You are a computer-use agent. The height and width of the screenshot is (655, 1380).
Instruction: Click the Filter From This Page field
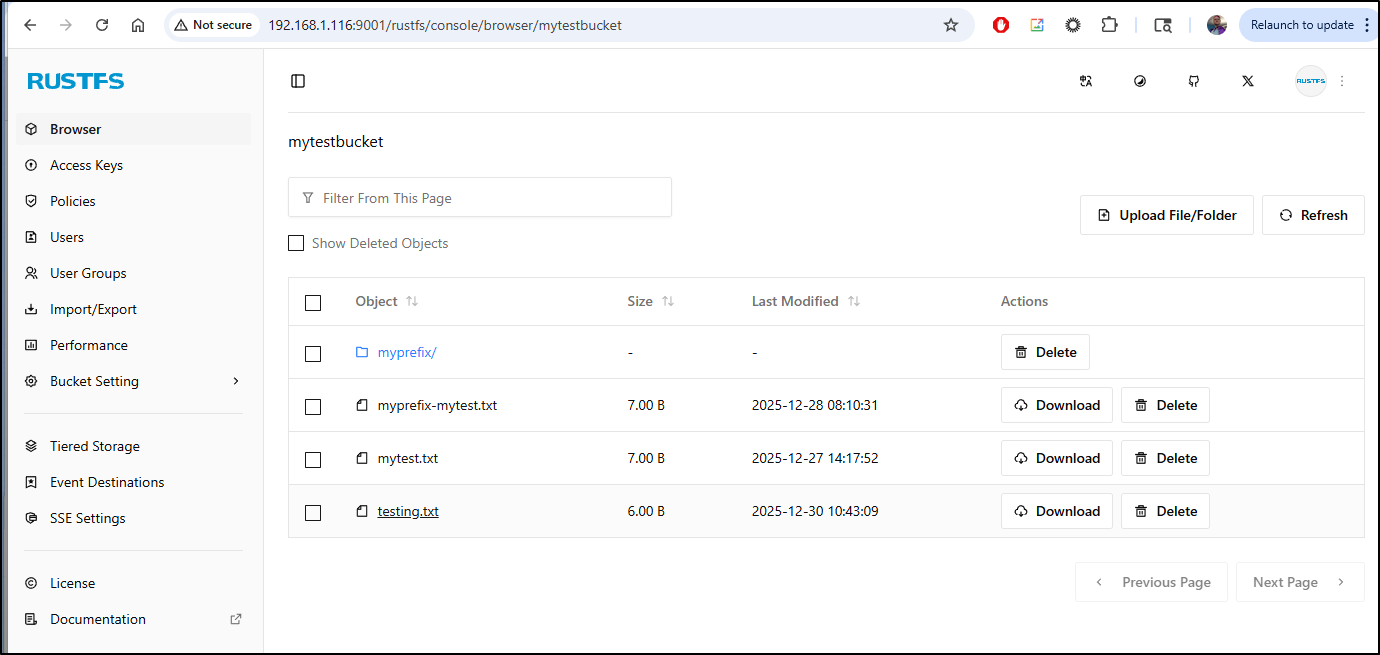tap(480, 198)
